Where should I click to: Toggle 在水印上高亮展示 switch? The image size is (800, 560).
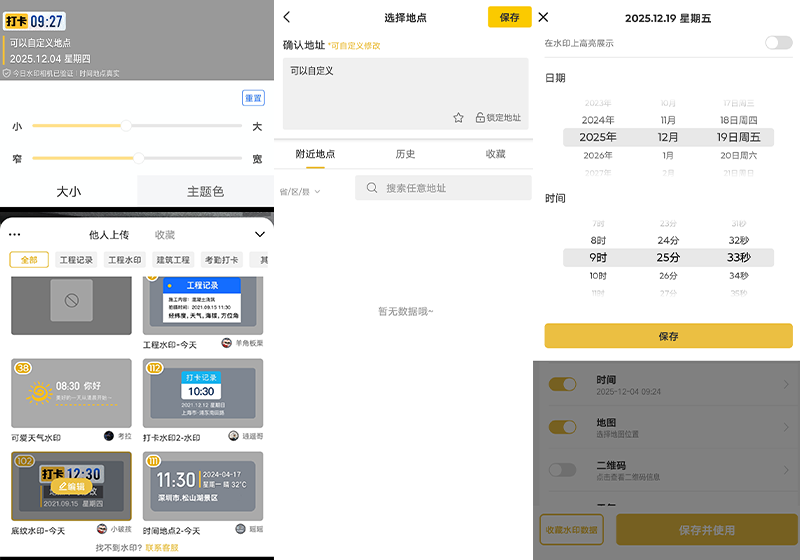tap(779, 43)
